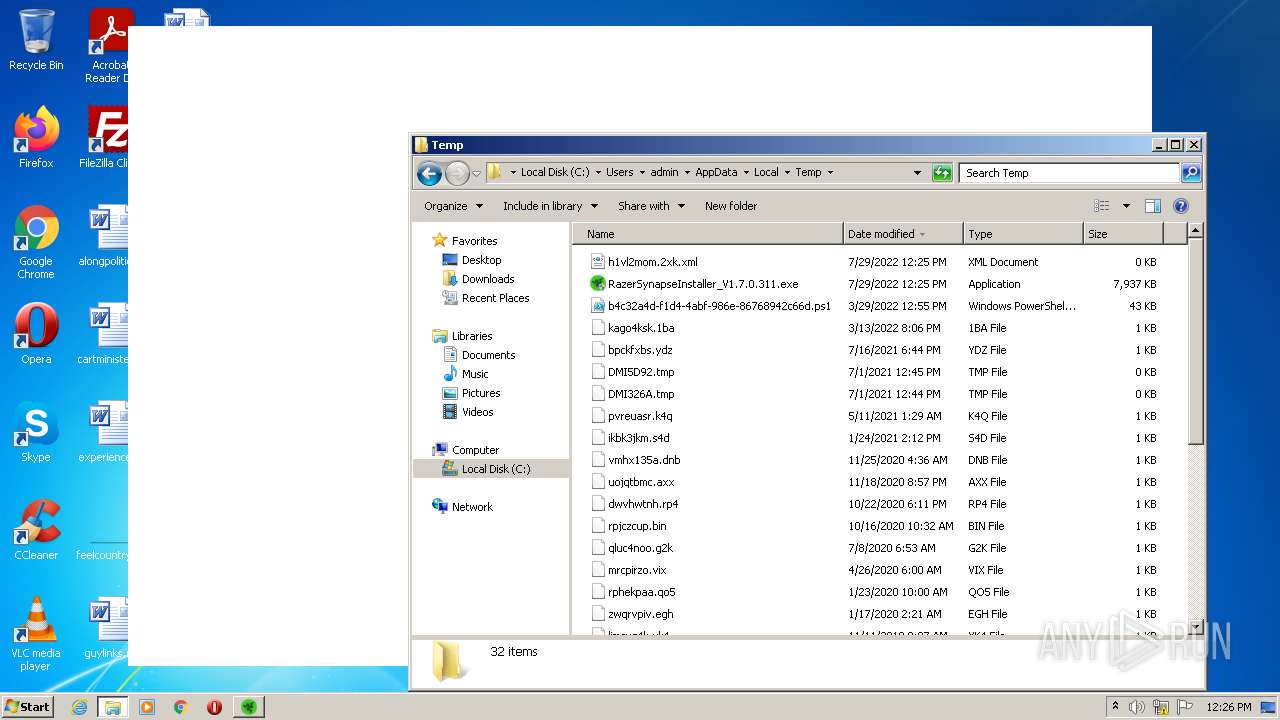Open the Share with menu
1280x720 pixels.
651,206
